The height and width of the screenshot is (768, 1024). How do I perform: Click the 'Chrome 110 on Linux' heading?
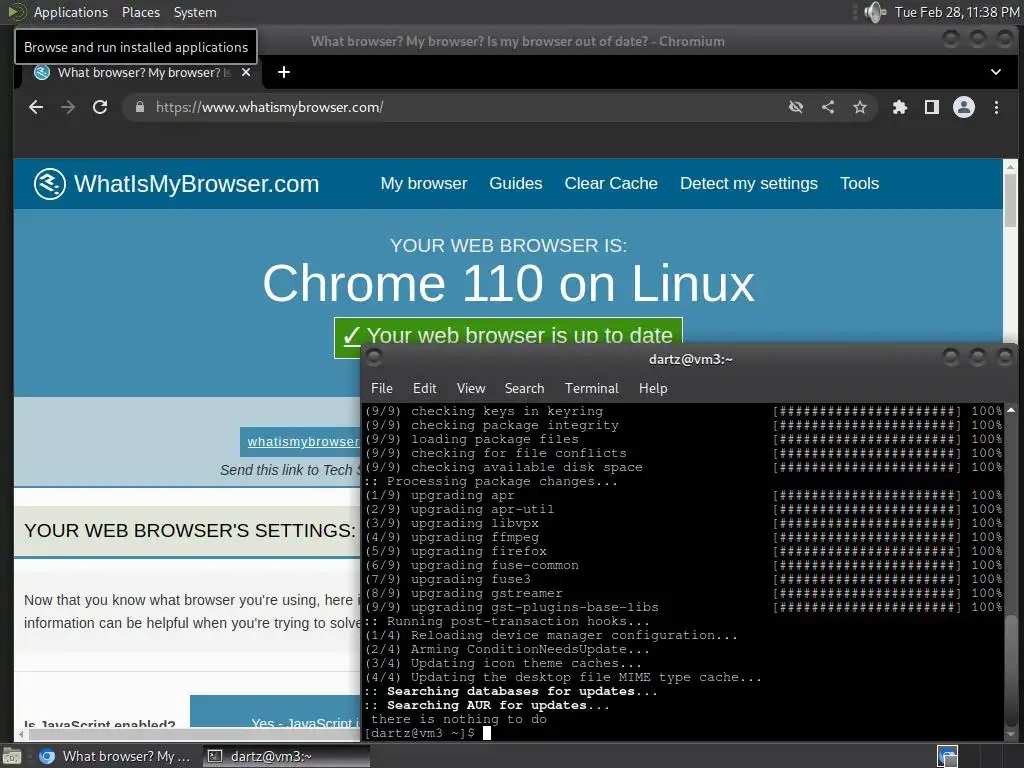pos(508,283)
